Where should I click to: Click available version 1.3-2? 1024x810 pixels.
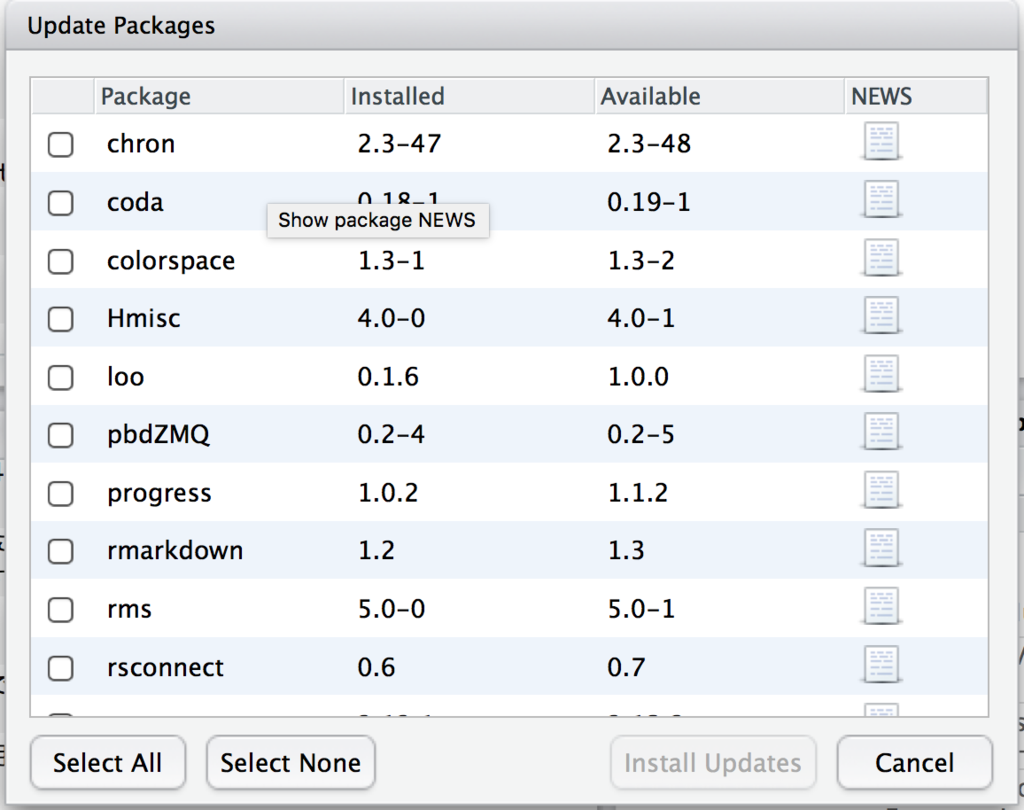641,261
